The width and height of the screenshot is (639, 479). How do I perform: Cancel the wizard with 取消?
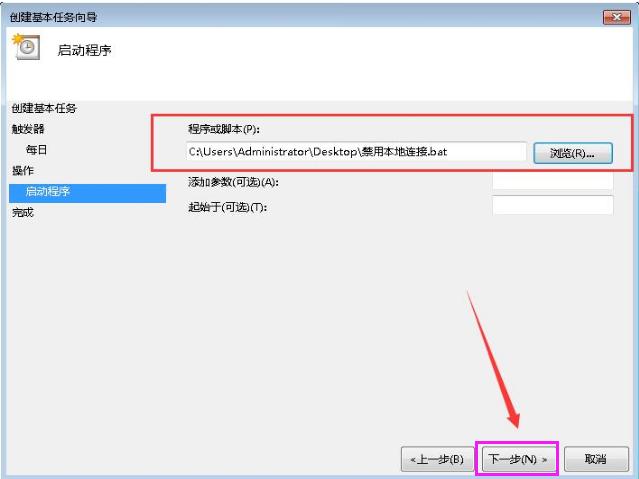click(x=596, y=459)
